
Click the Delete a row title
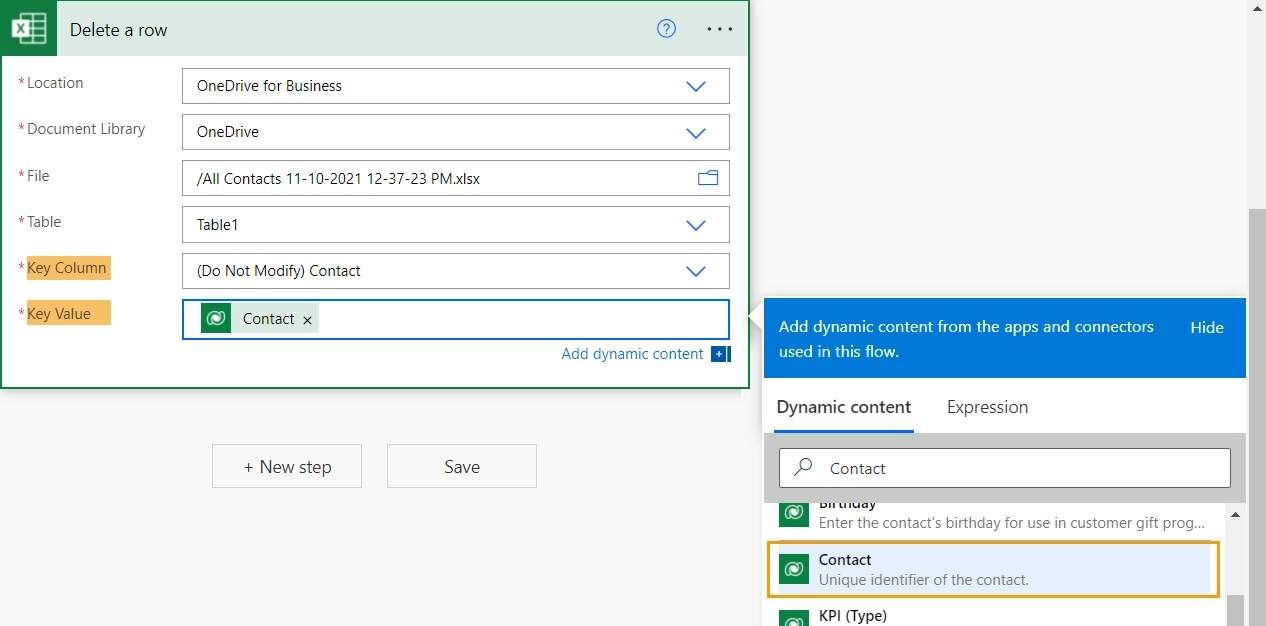point(119,29)
